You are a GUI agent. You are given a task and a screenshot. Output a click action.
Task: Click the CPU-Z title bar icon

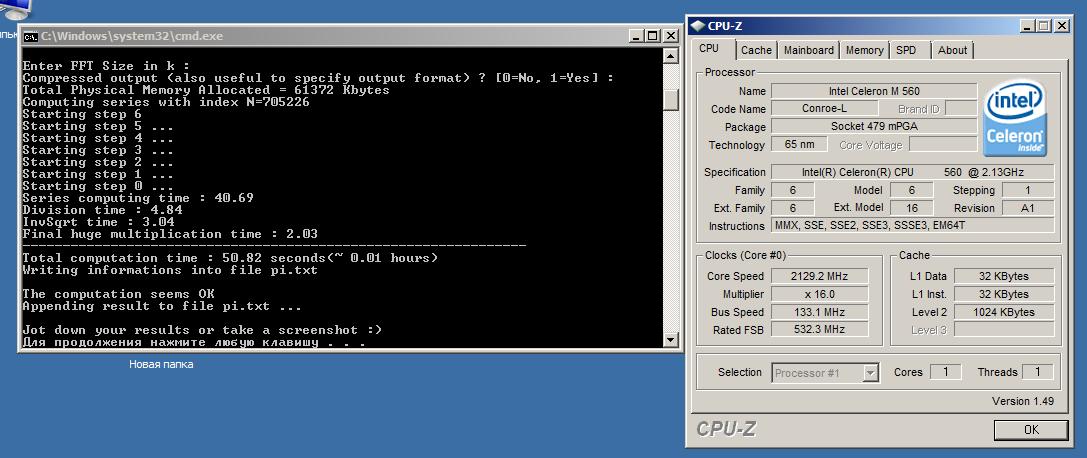point(697,26)
